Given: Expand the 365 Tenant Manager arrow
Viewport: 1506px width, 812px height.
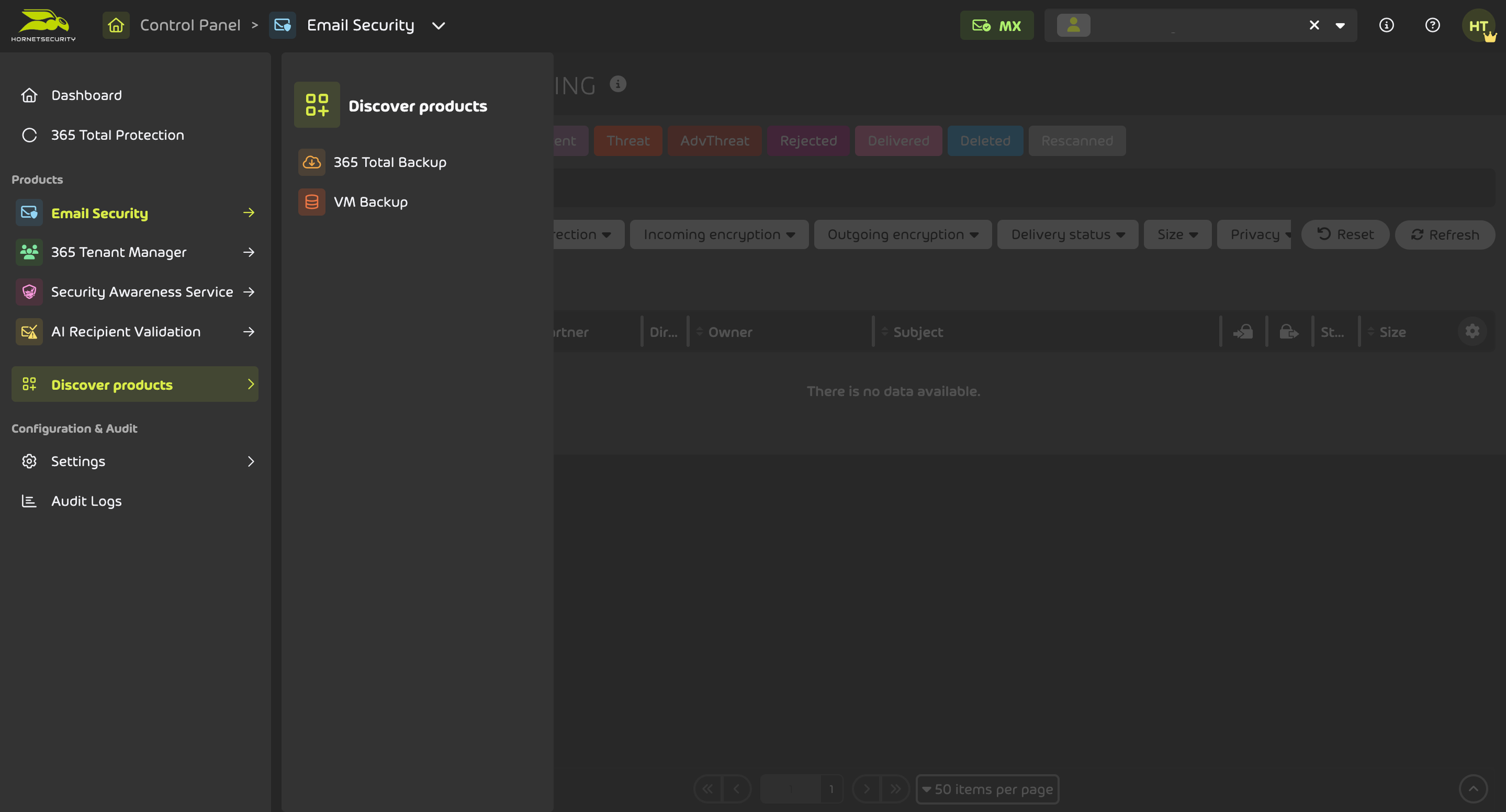Looking at the screenshot, I should [249, 252].
